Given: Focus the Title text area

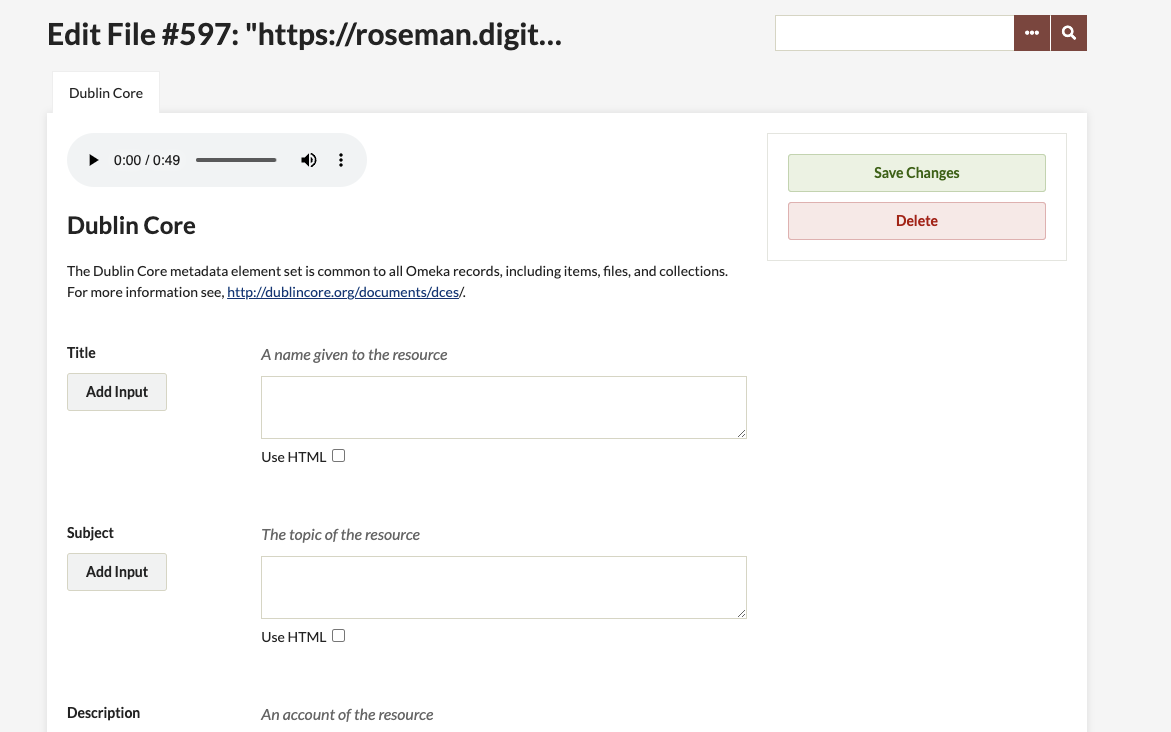Looking at the screenshot, I should click(x=503, y=407).
